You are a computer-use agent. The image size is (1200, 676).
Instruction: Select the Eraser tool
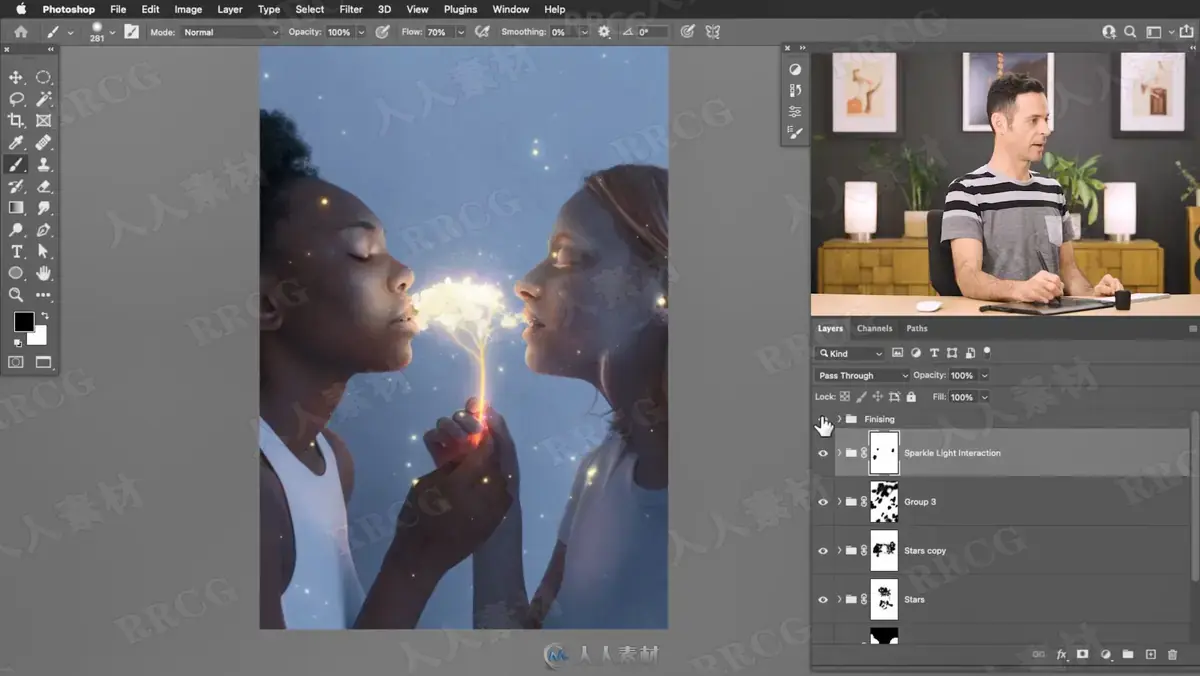pyautogui.click(x=43, y=186)
